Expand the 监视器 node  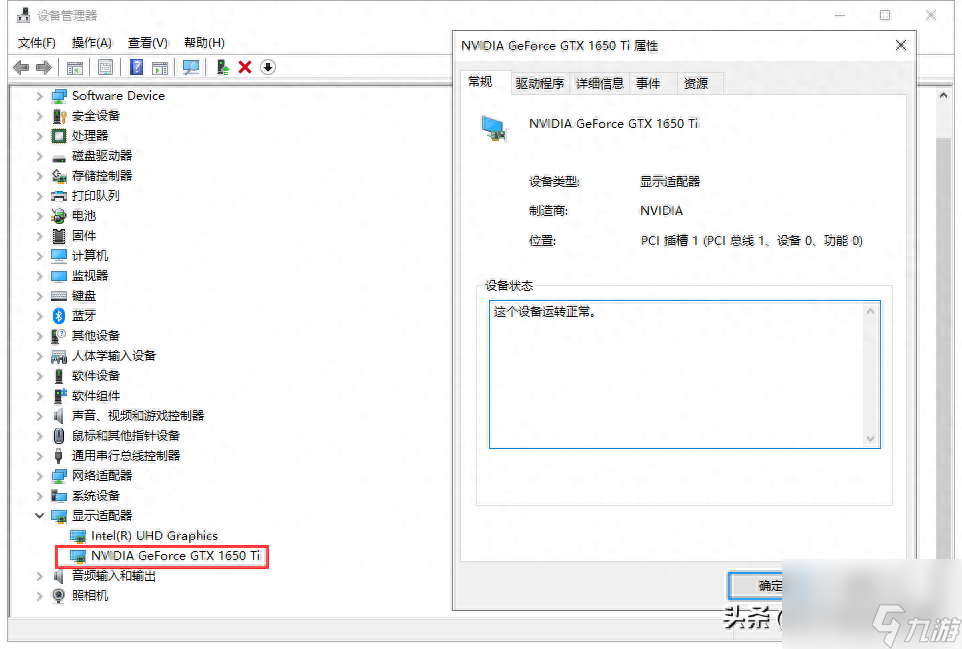click(40, 276)
